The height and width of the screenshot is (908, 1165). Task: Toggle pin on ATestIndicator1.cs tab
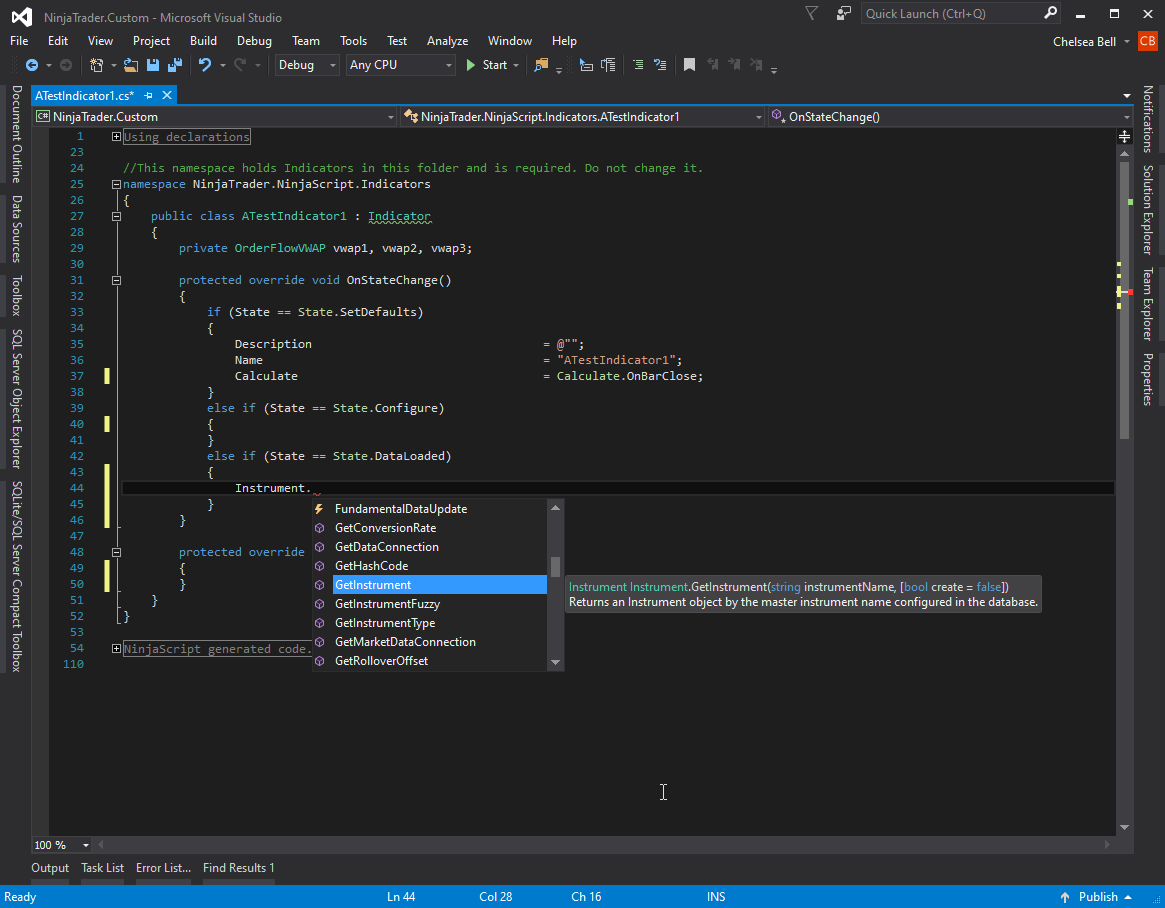pos(148,95)
